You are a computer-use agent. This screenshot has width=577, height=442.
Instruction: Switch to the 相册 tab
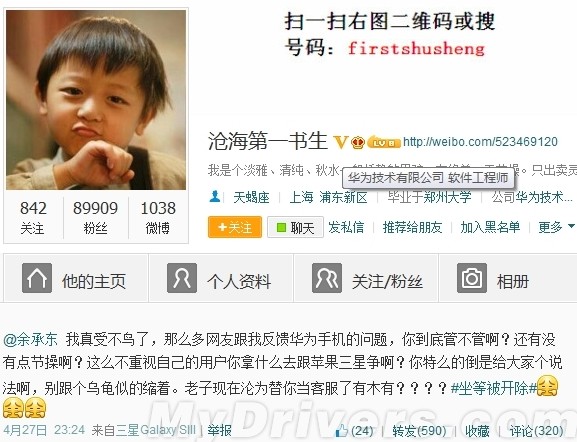coord(508,278)
